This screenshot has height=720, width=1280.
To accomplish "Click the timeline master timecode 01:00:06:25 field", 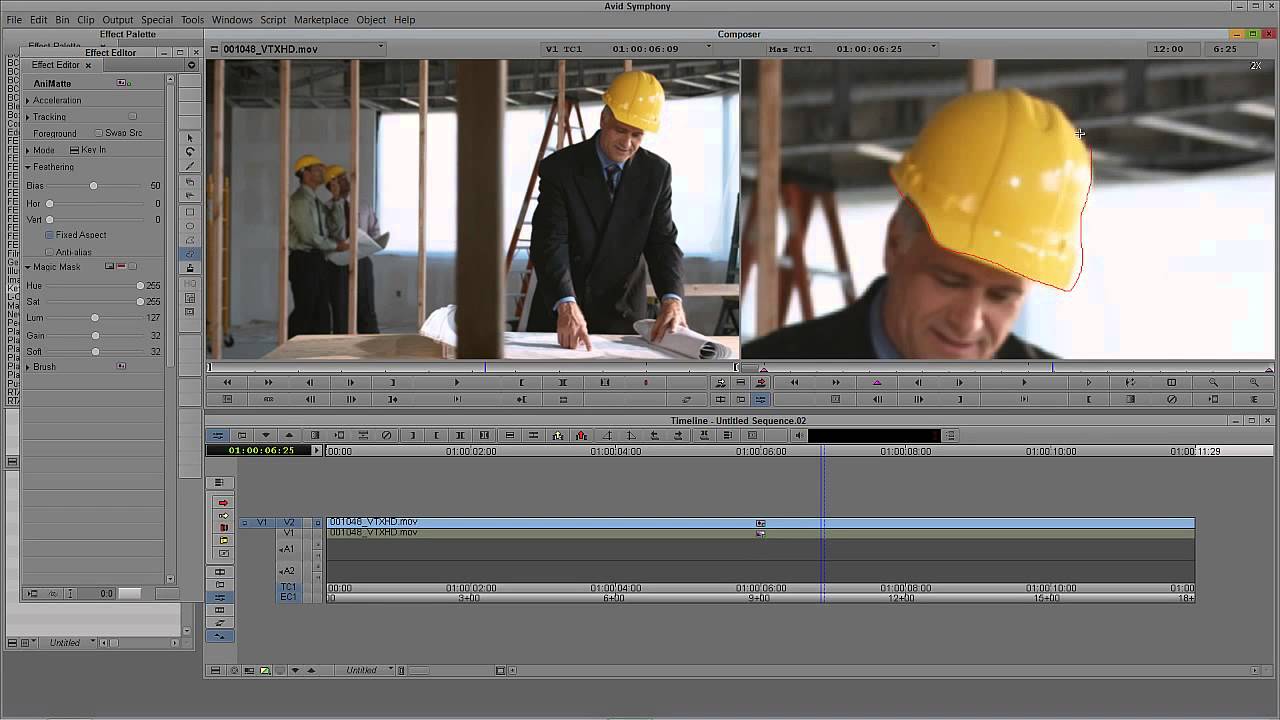I will coord(261,451).
